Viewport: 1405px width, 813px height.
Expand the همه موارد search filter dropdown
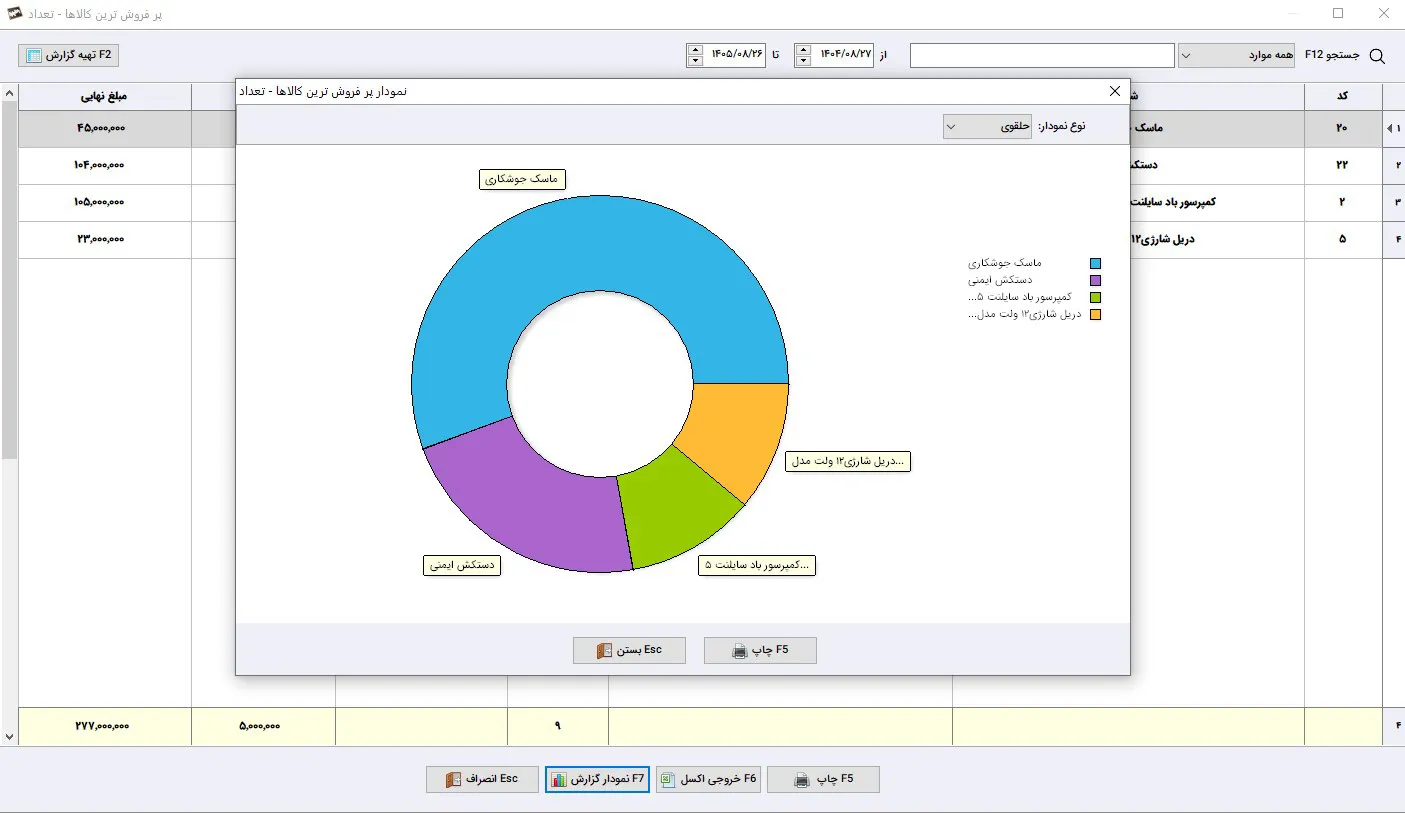pos(1237,56)
